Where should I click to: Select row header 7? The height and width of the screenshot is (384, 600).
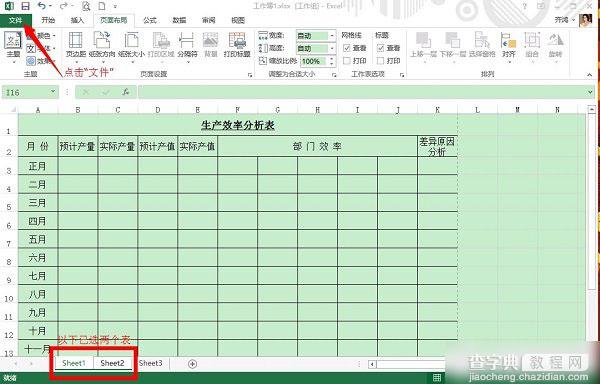point(9,239)
